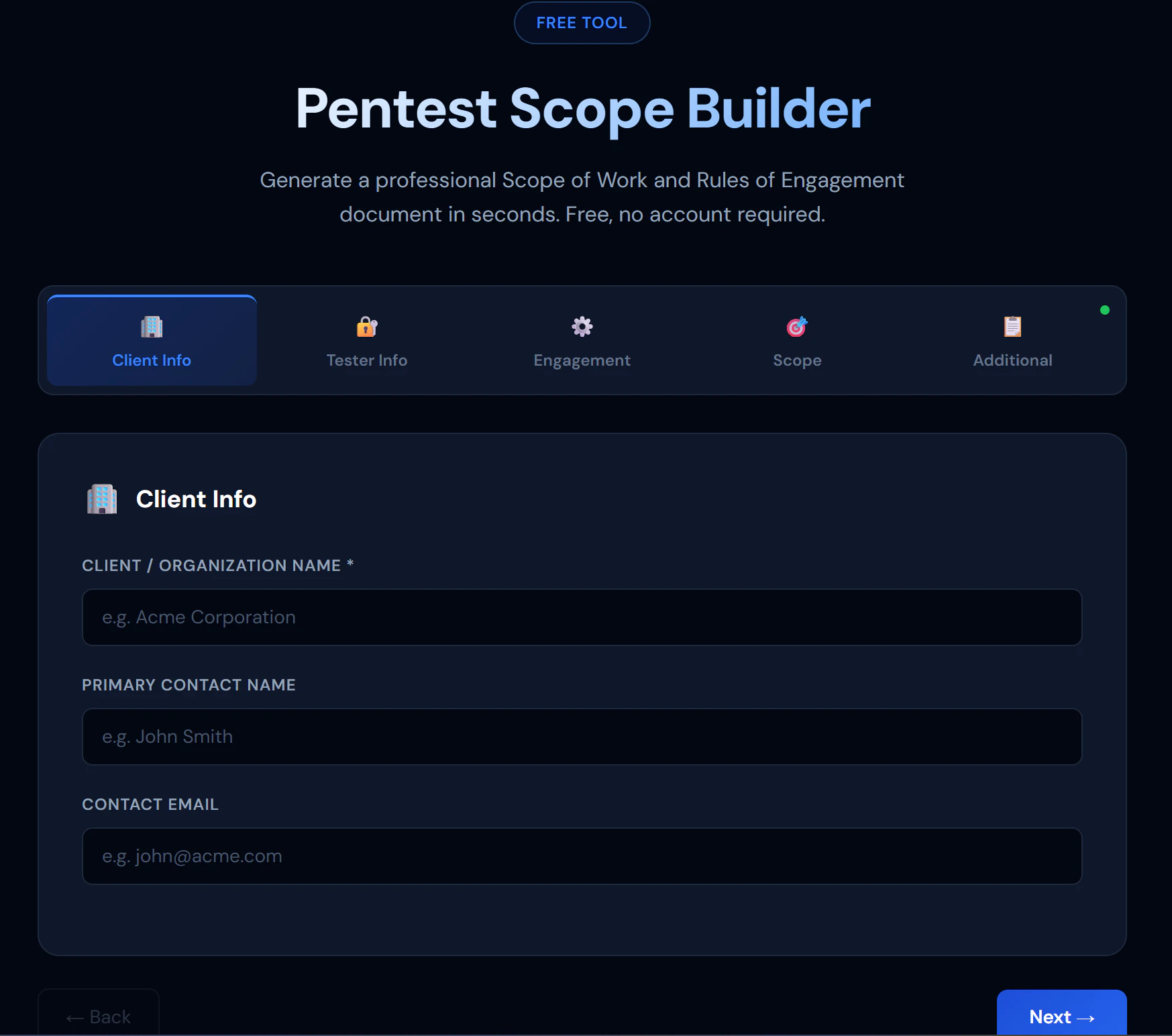
Task: Select the Scope tab label
Action: (x=797, y=360)
